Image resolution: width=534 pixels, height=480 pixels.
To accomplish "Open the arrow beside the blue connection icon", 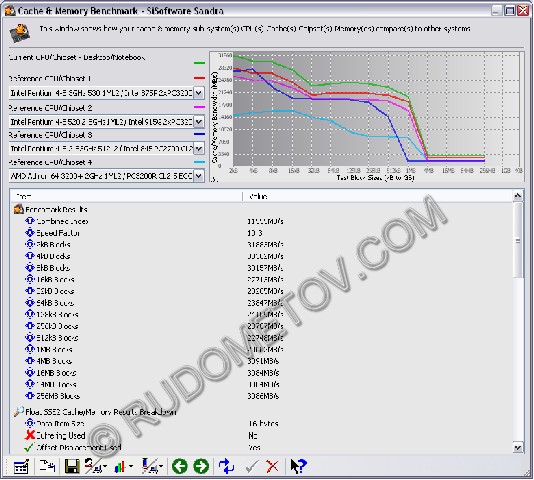I will (161, 467).
